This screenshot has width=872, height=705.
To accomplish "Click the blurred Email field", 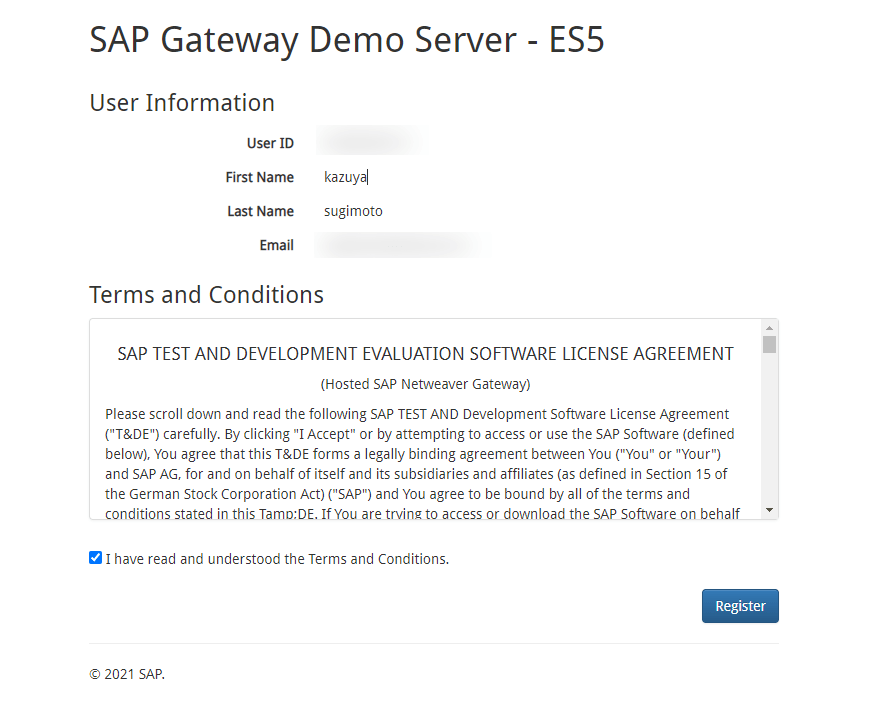I will (x=402, y=245).
